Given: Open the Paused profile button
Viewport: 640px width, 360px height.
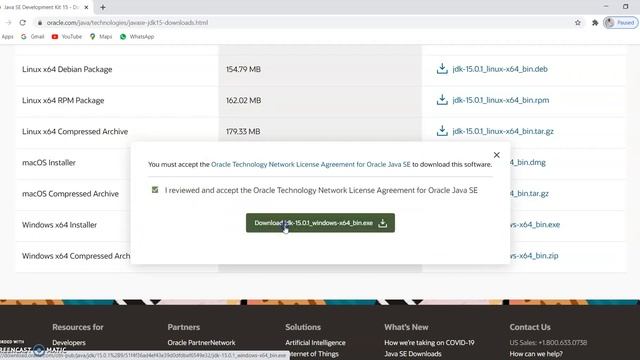Looking at the screenshot, I should [x=621, y=22].
